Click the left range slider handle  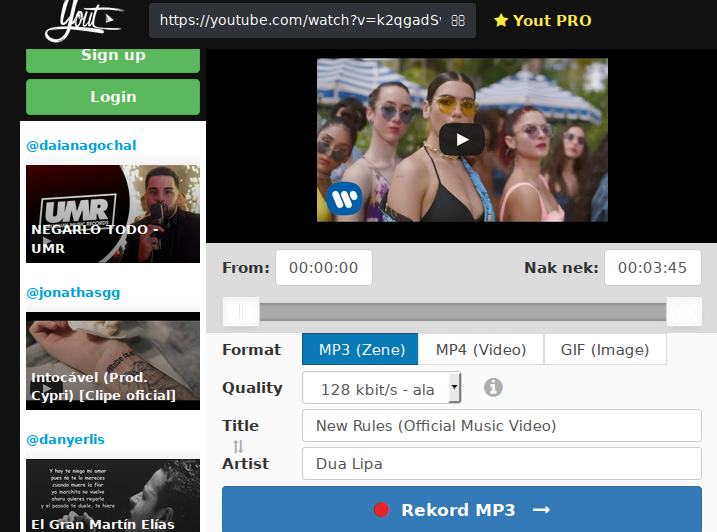tap(241, 312)
